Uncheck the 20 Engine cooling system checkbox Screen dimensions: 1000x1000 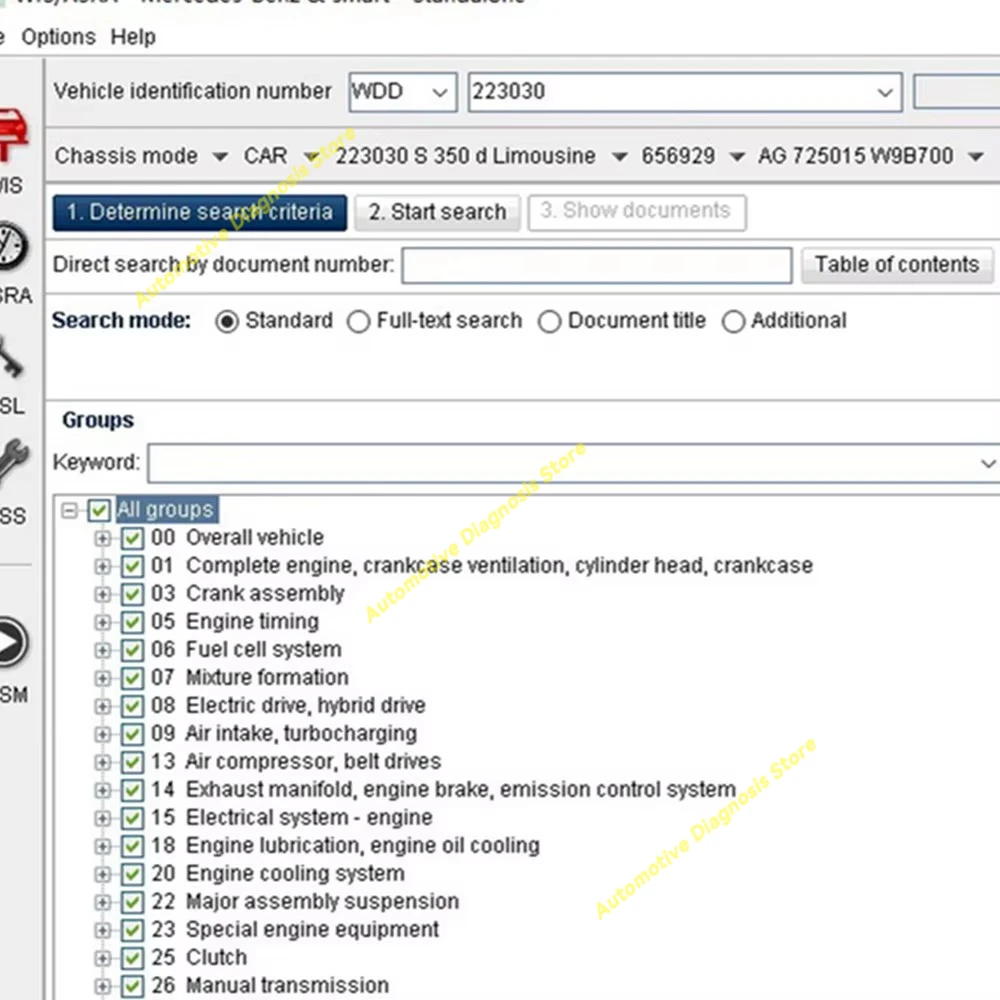click(x=132, y=874)
